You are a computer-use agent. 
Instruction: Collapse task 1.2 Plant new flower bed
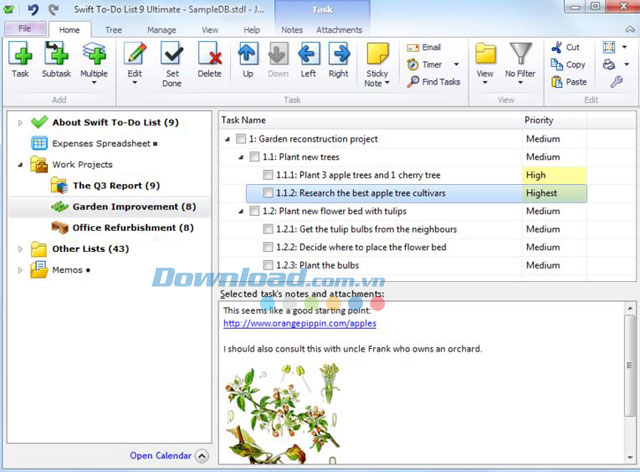pos(241,212)
